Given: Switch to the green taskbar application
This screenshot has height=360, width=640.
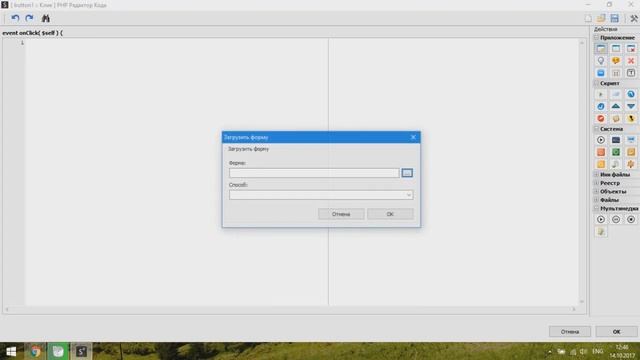Looking at the screenshot, I should [x=58, y=351].
